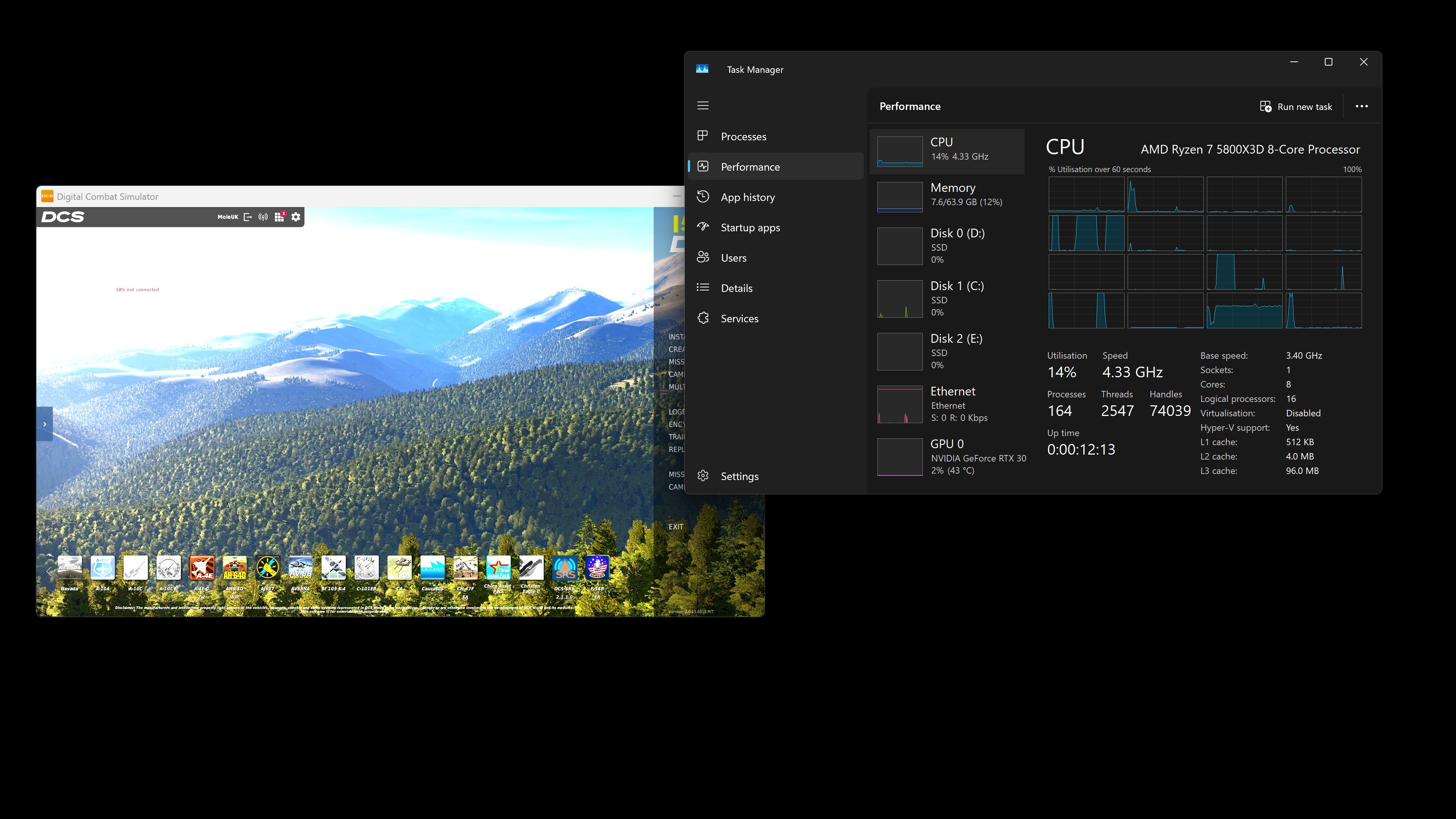The image size is (1456, 819).
Task: Open the Users page in Task Manager
Action: coord(775,258)
